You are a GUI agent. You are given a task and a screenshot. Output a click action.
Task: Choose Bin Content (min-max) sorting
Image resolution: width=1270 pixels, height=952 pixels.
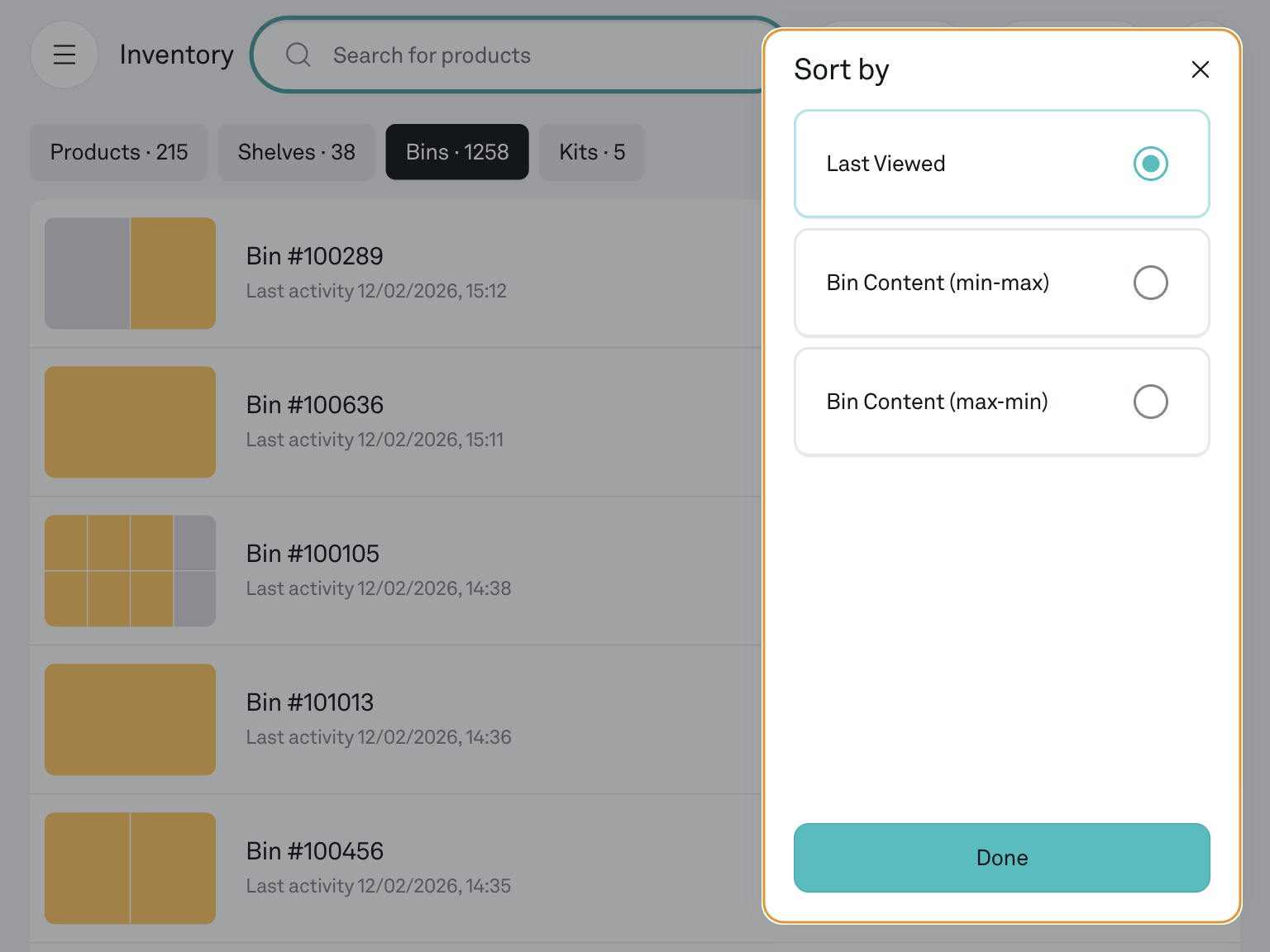point(1150,283)
